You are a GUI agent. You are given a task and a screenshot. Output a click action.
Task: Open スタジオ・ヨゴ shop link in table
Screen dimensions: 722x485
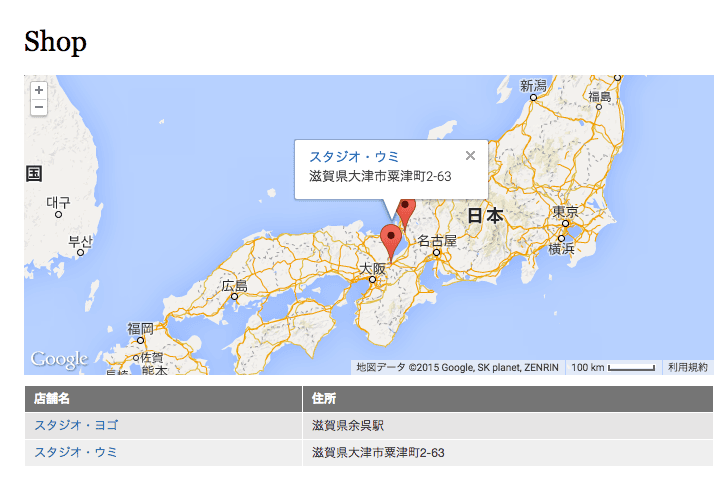[x=76, y=425]
